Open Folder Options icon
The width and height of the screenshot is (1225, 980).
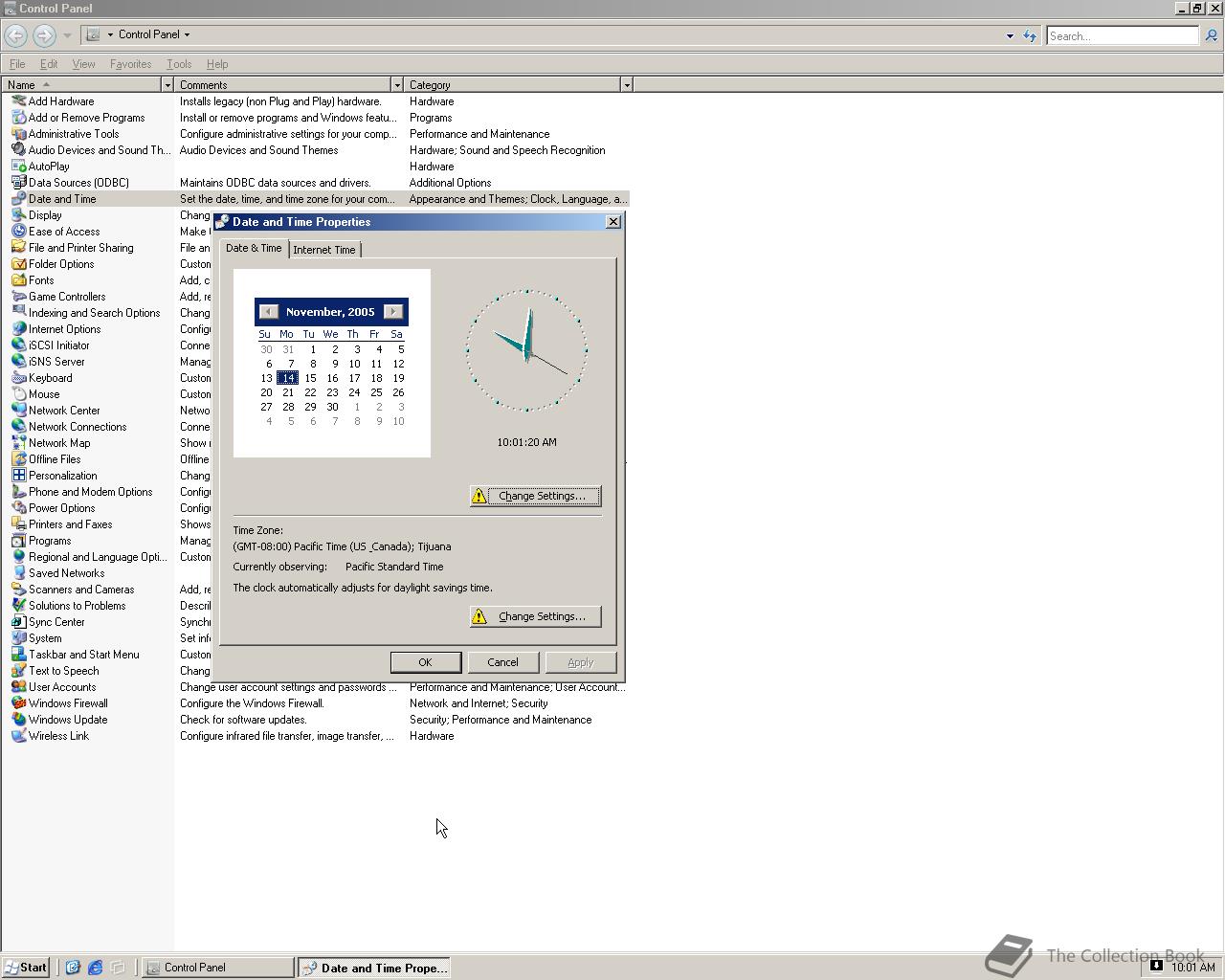pos(18,264)
